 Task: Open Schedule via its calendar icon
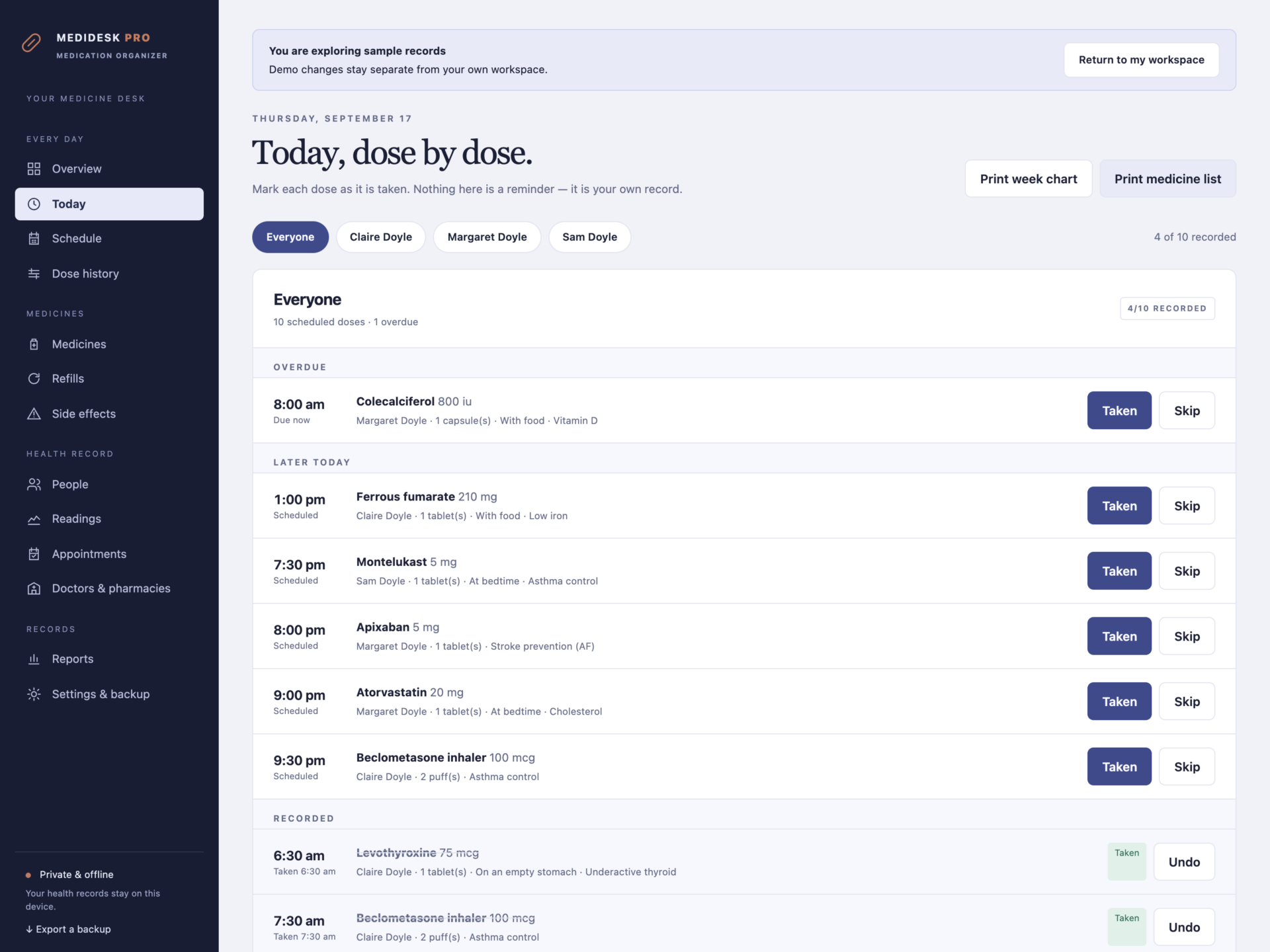click(x=34, y=239)
